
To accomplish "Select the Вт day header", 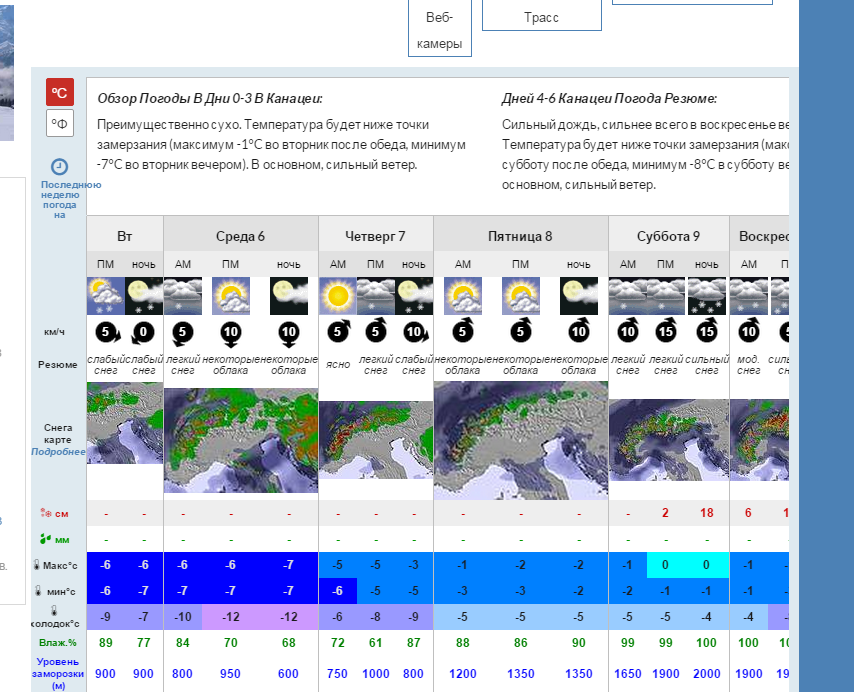I will pyautogui.click(x=125, y=236).
